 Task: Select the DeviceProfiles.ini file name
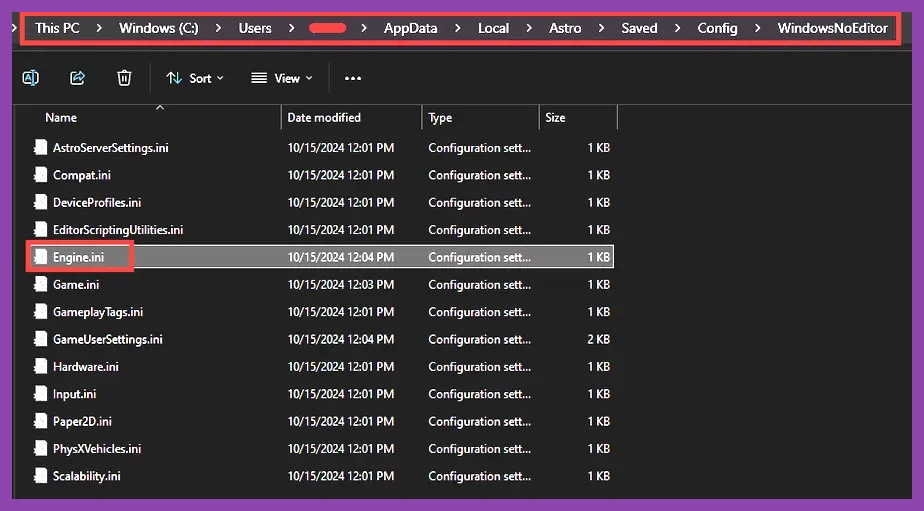click(97, 202)
